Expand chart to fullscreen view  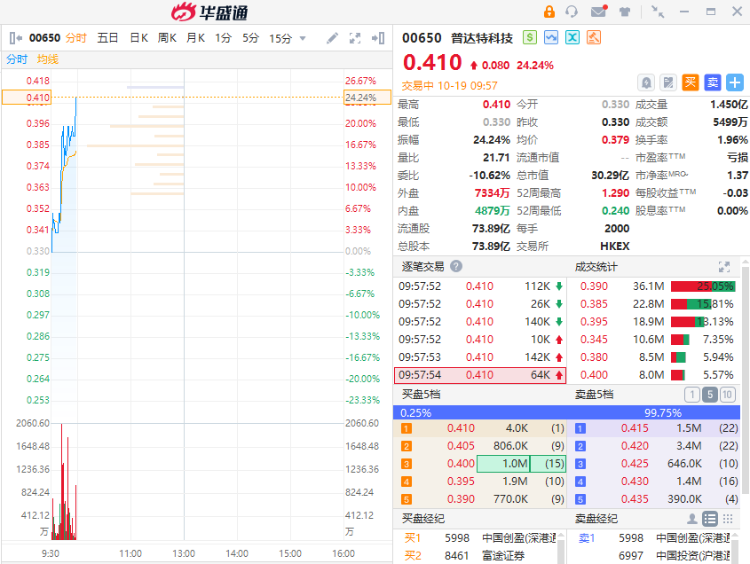pyautogui.click(x=355, y=38)
